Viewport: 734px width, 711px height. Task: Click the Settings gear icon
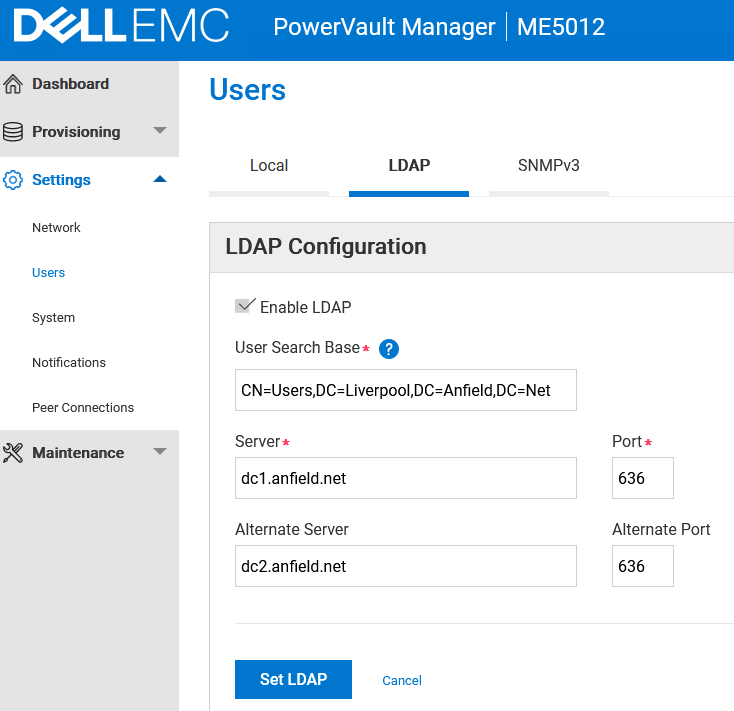13,180
